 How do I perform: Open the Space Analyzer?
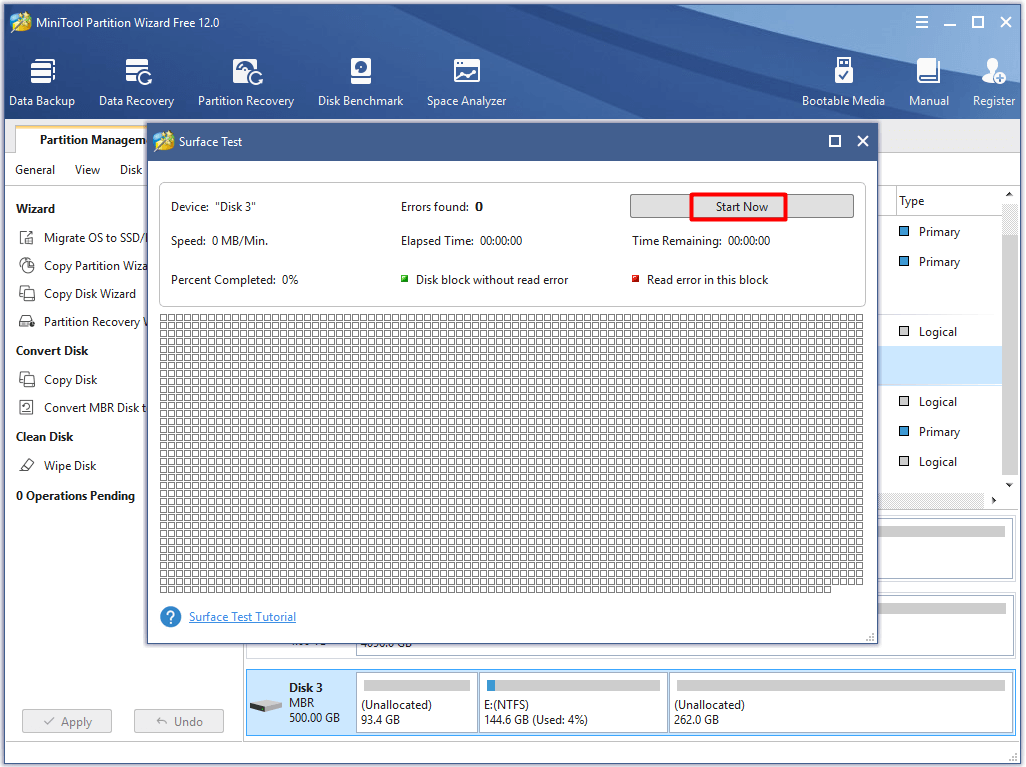click(466, 80)
